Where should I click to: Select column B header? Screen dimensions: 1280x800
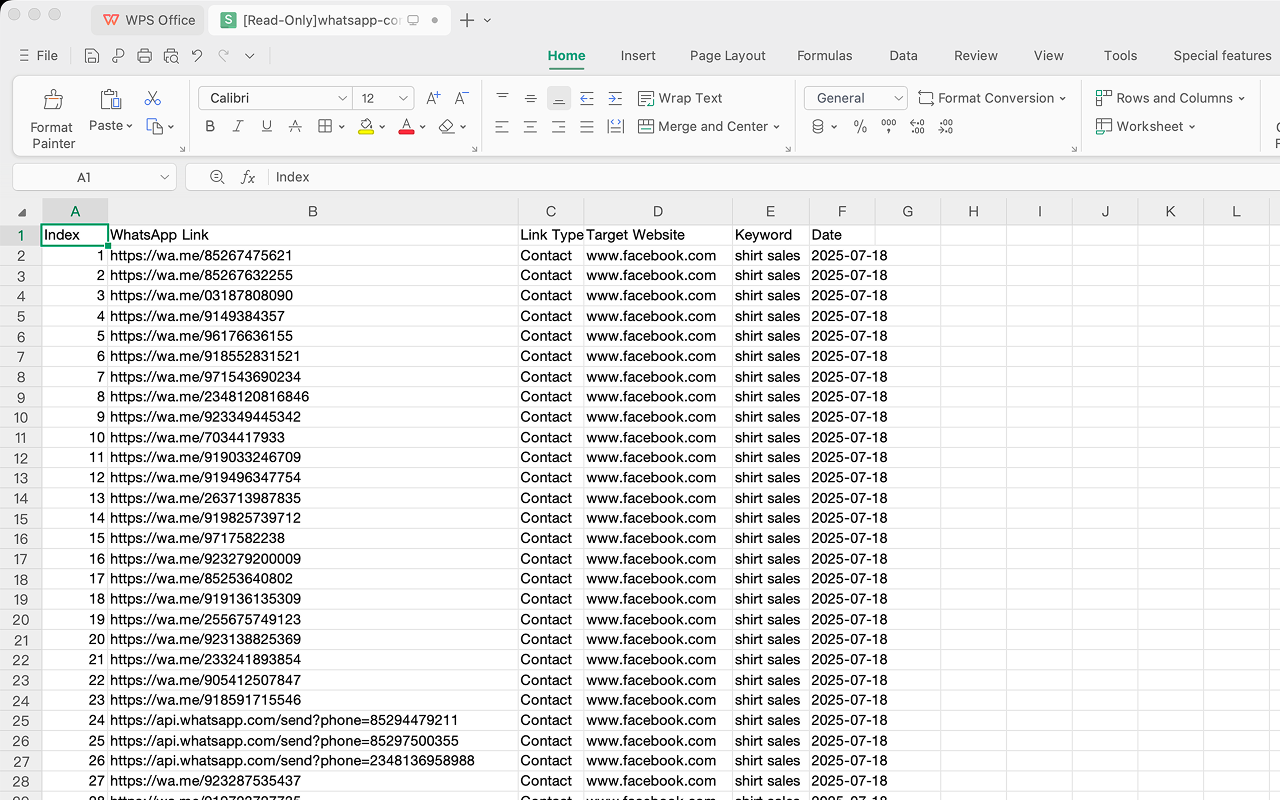click(313, 211)
